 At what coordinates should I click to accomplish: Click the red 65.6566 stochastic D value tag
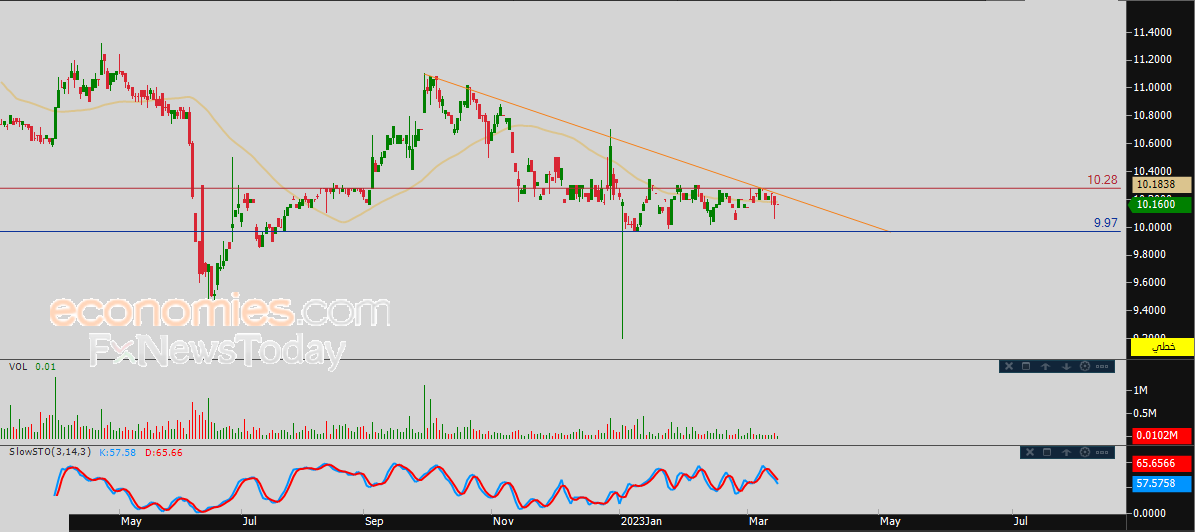pyautogui.click(x=1161, y=465)
